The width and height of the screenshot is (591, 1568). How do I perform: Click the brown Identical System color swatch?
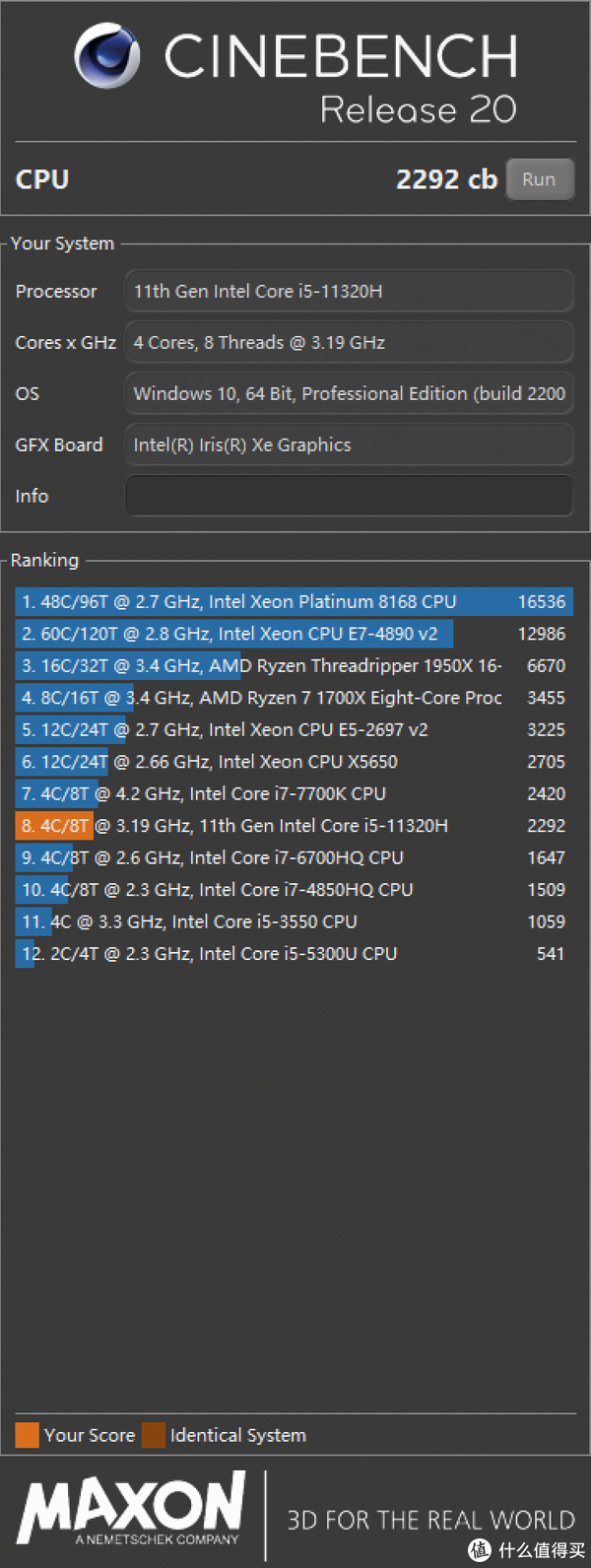tap(154, 1435)
